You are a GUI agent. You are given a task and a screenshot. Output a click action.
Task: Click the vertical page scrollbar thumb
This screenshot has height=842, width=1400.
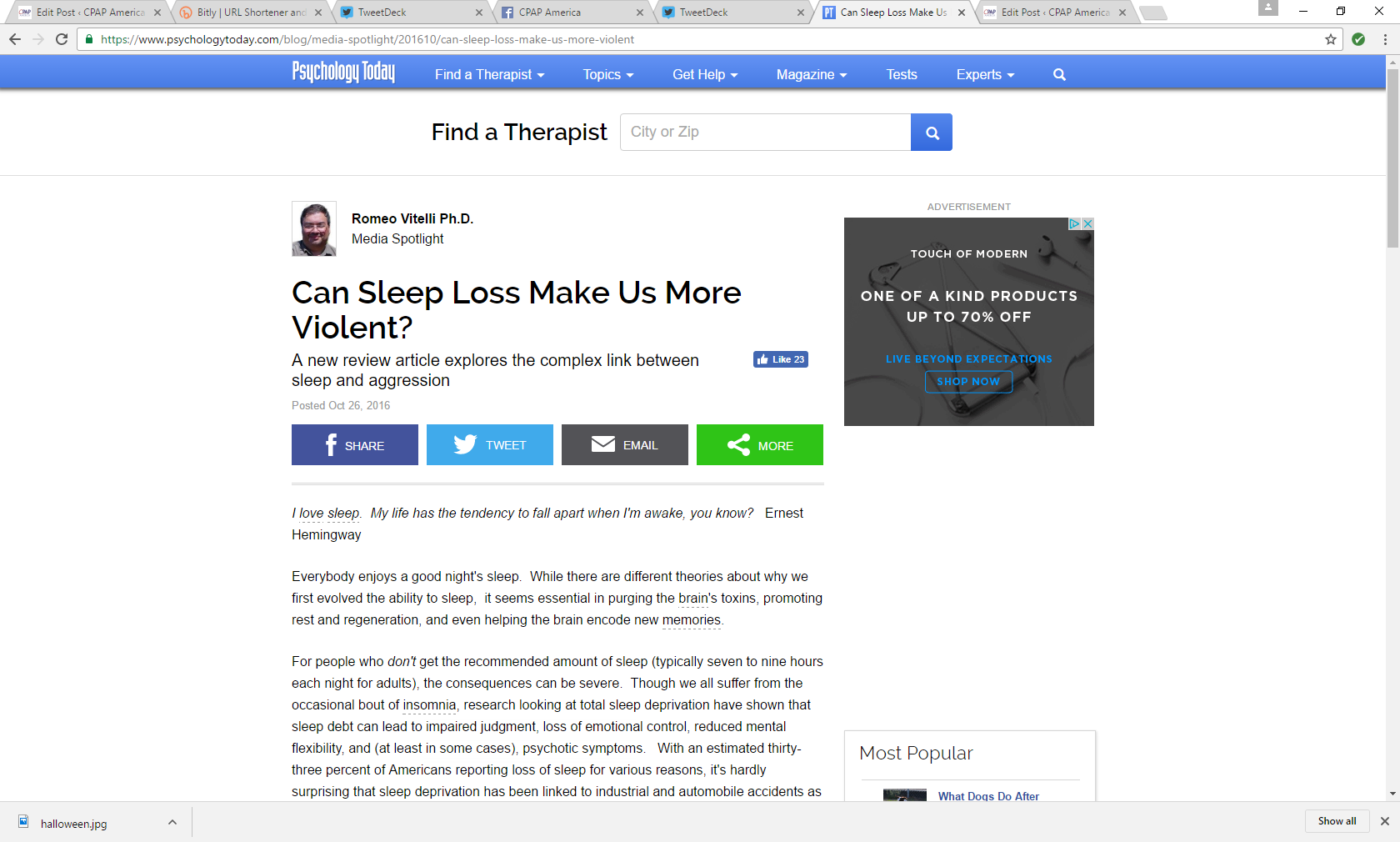coord(1392,158)
